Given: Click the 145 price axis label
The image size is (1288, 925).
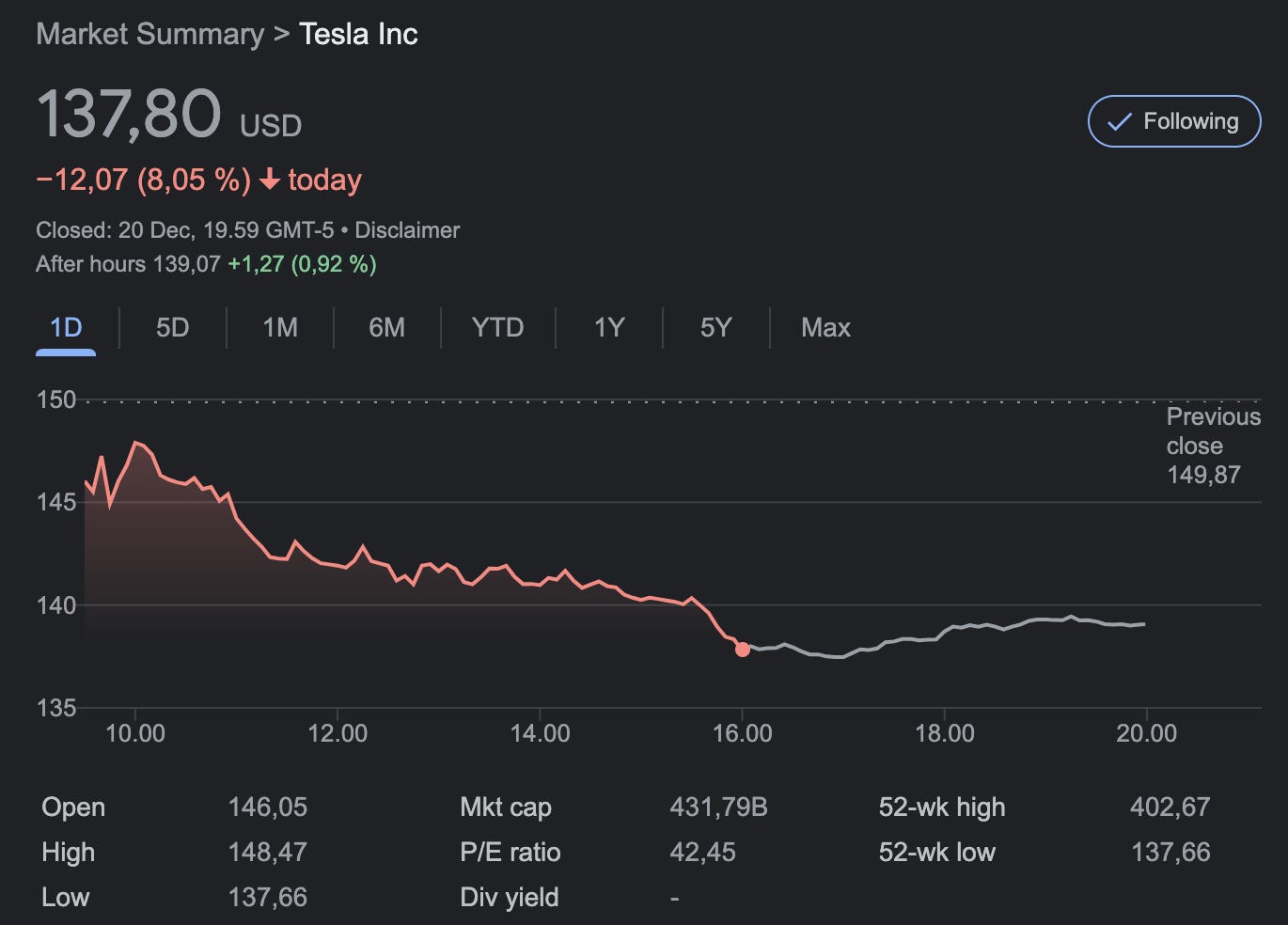Looking at the screenshot, I should pyautogui.click(x=56, y=502).
